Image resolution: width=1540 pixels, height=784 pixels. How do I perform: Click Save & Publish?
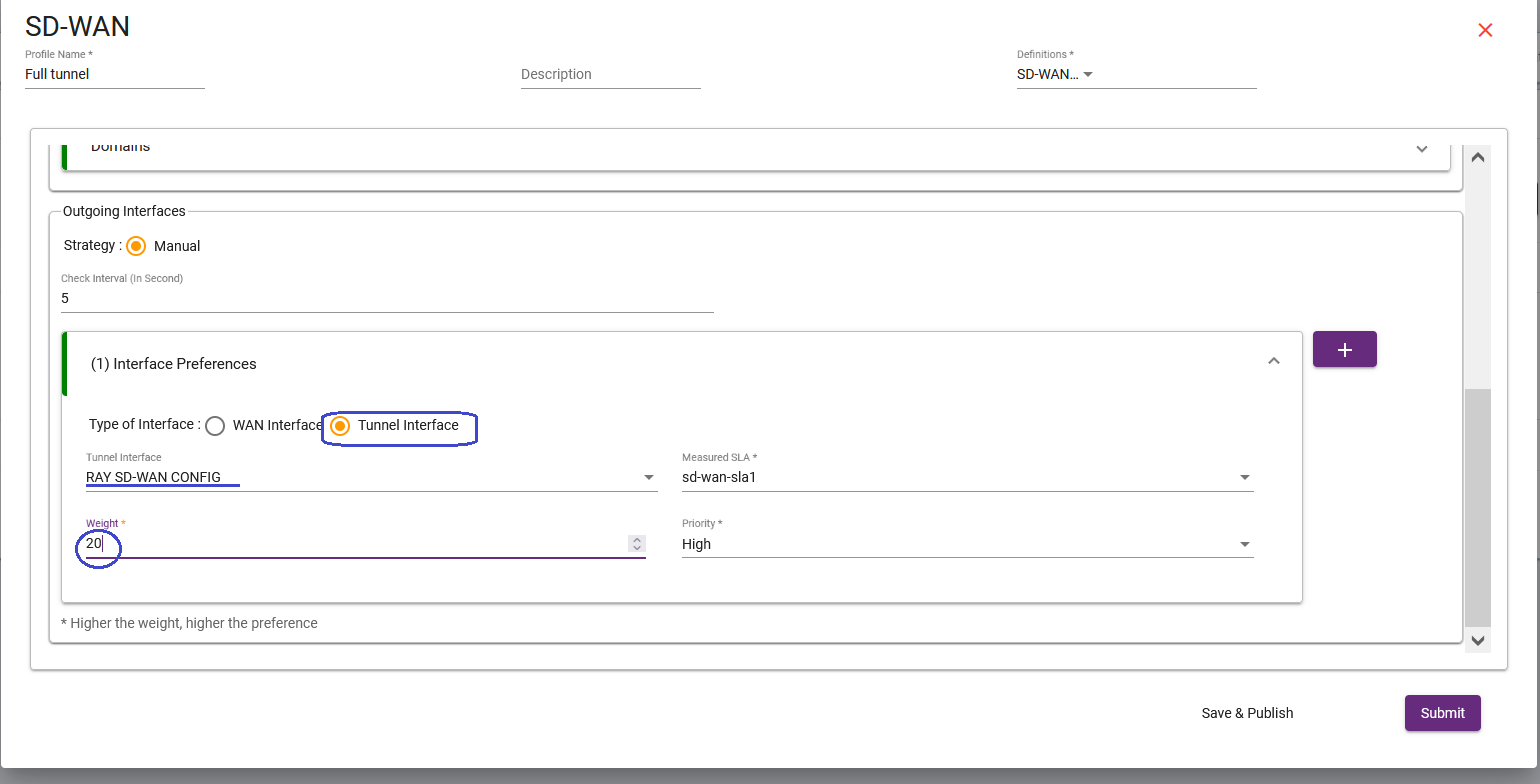click(x=1247, y=713)
